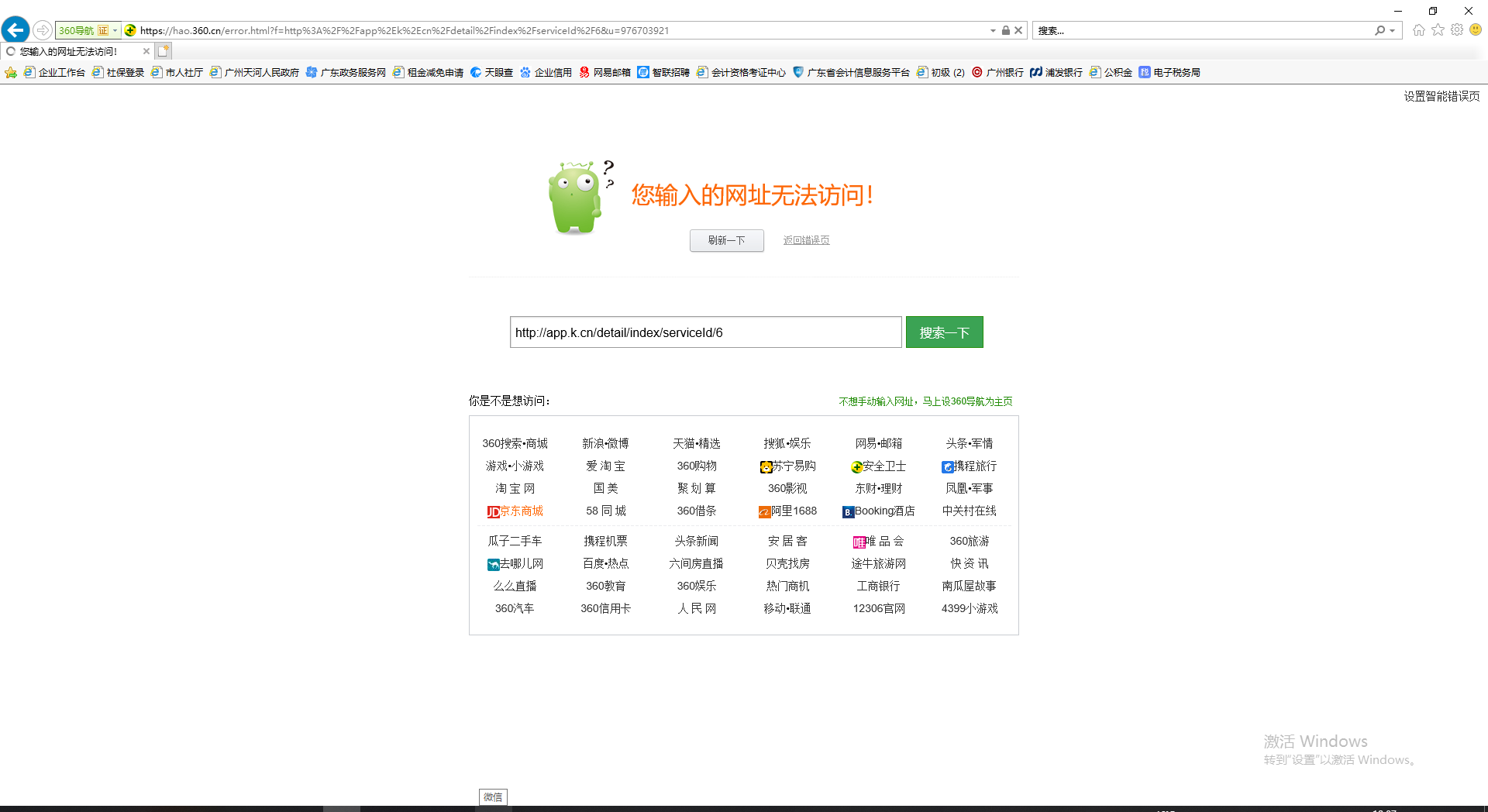This screenshot has width=1488, height=812.
Task: Click the green 搜索一下 button
Action: point(945,332)
